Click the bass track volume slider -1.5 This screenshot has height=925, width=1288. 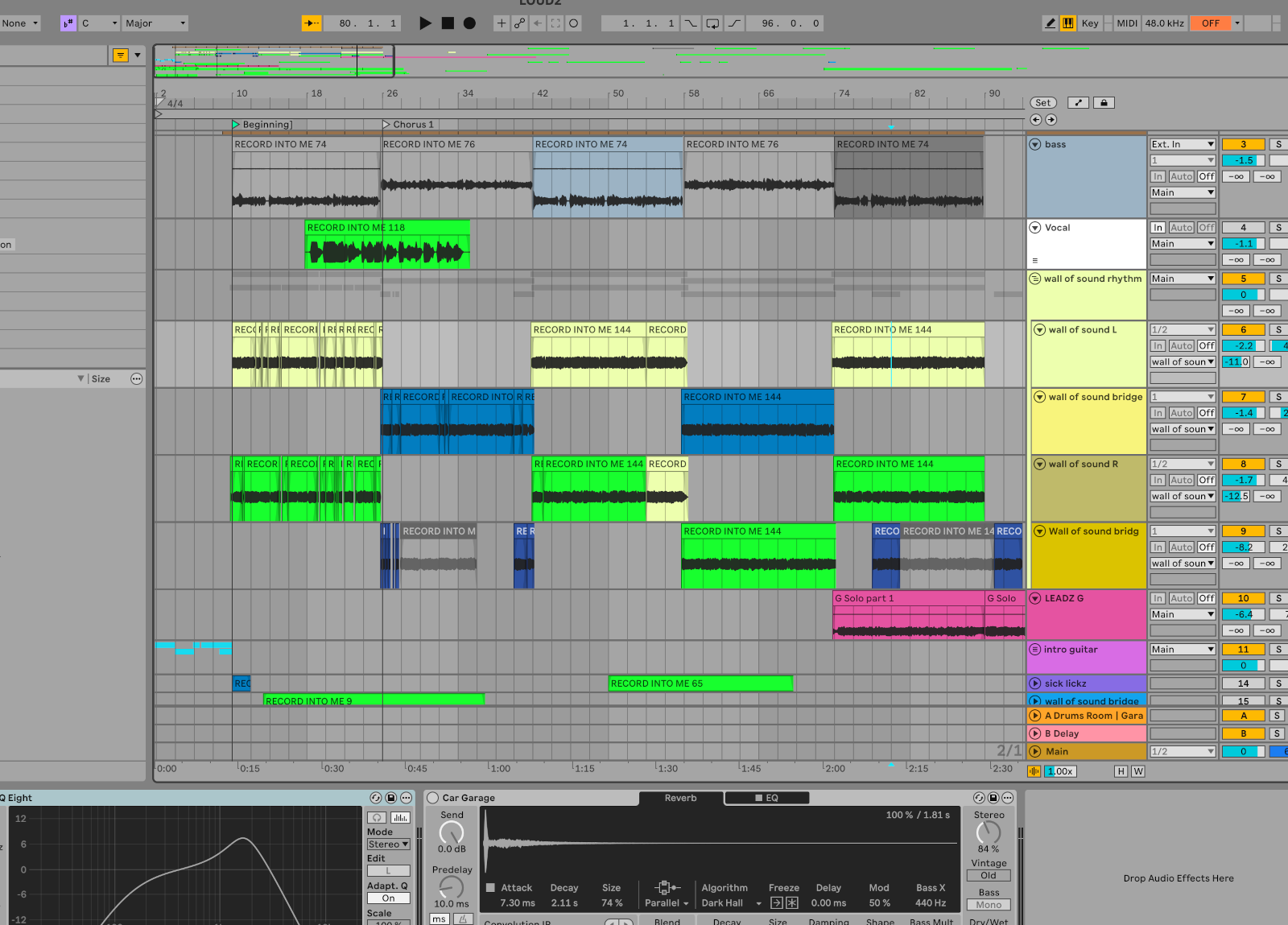(x=1244, y=161)
